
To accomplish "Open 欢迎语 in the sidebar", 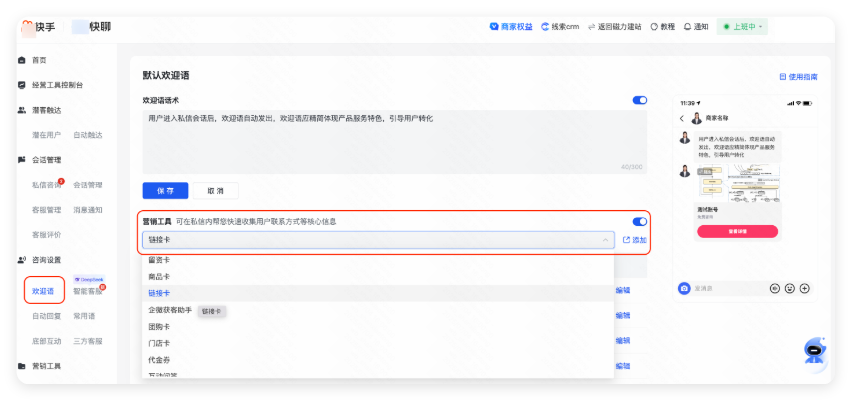I will click(43, 291).
